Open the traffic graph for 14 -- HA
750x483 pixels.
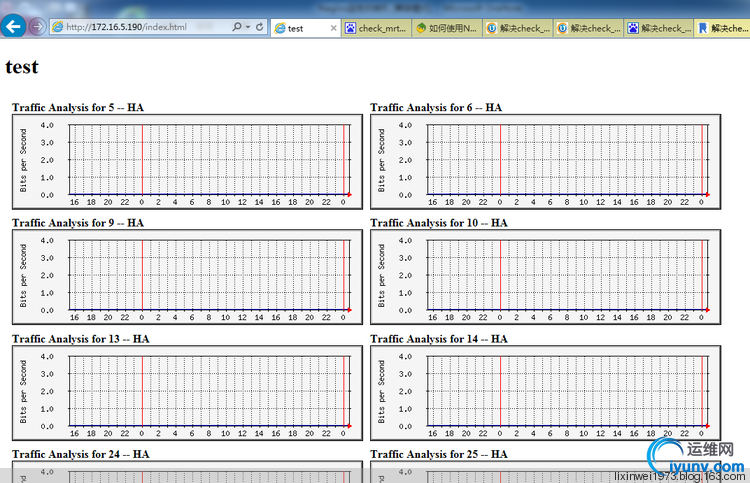[x=546, y=393]
